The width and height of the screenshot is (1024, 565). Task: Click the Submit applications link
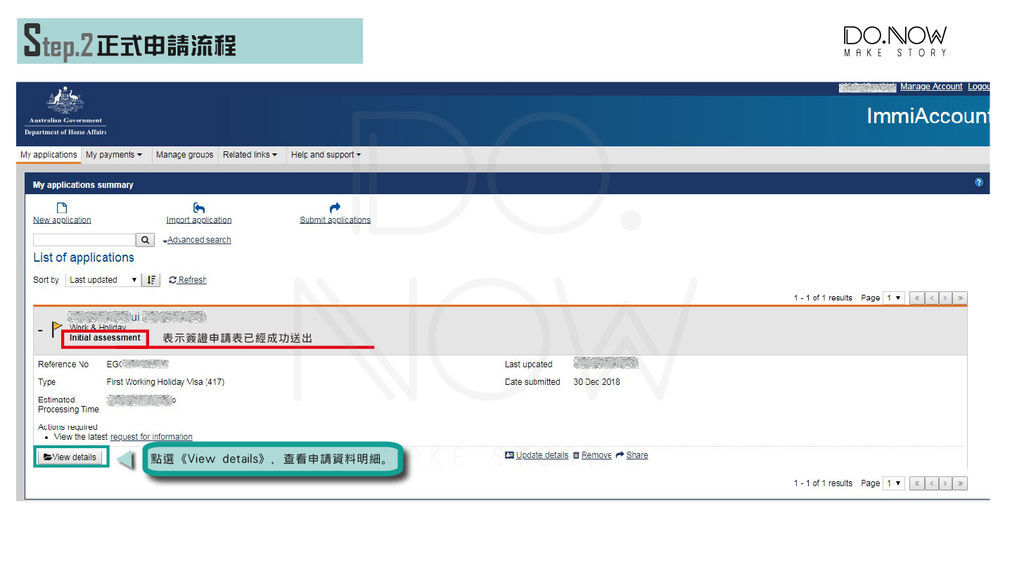(x=335, y=220)
